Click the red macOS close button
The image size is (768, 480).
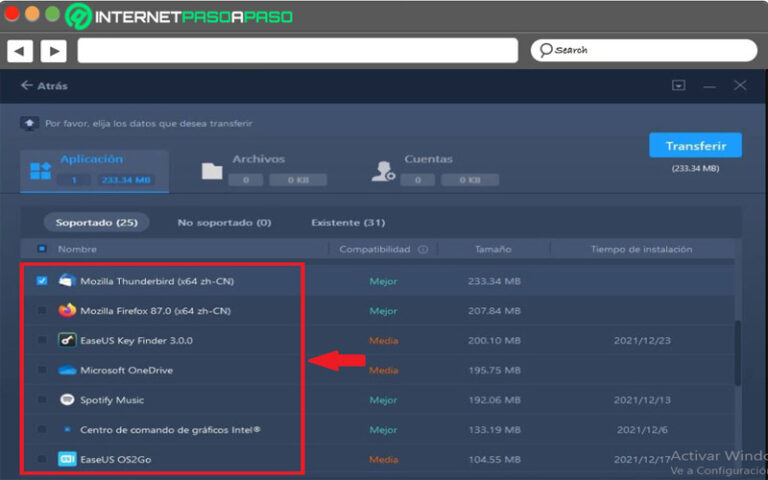[12, 14]
